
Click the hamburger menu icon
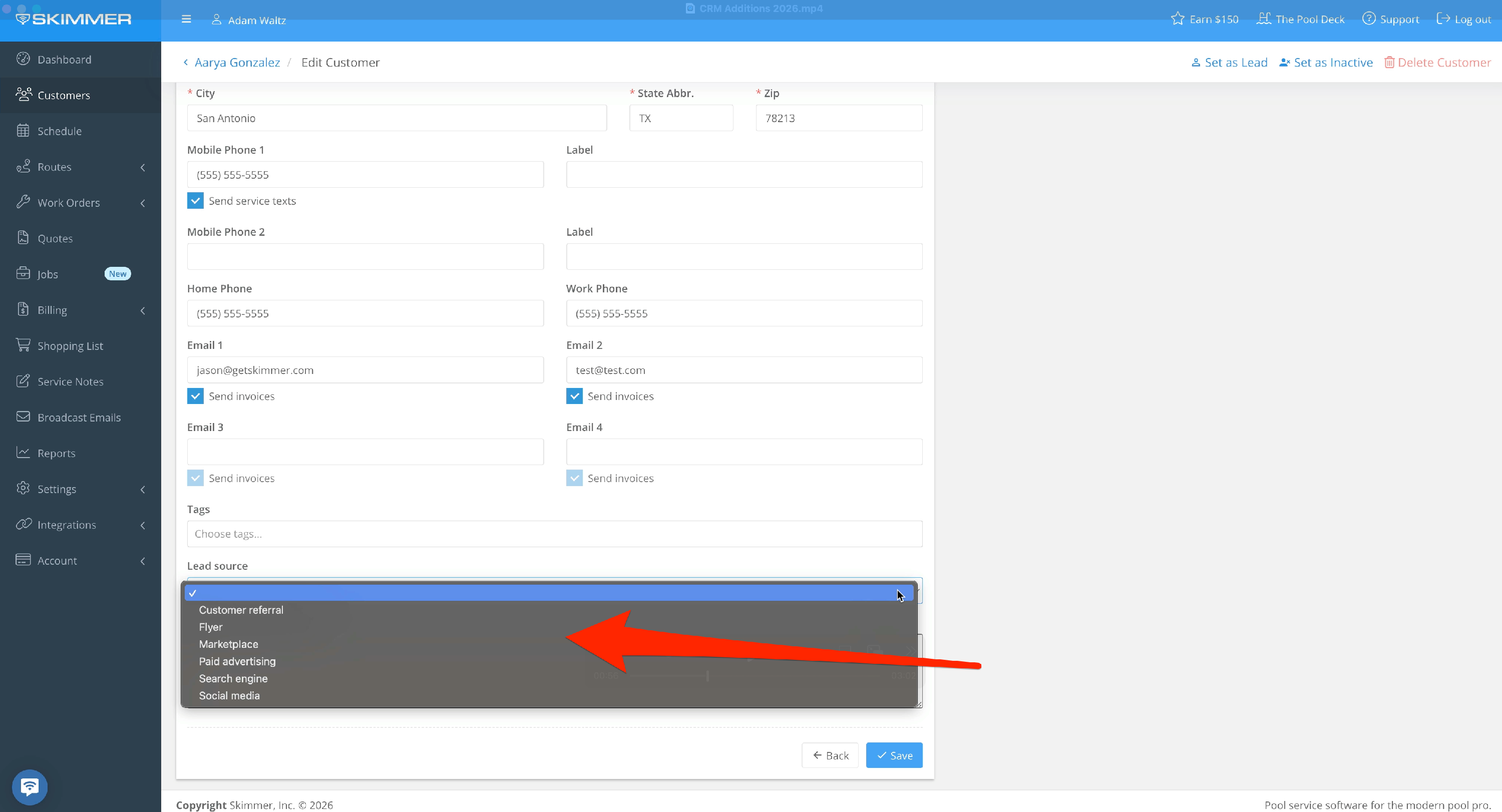(186, 19)
